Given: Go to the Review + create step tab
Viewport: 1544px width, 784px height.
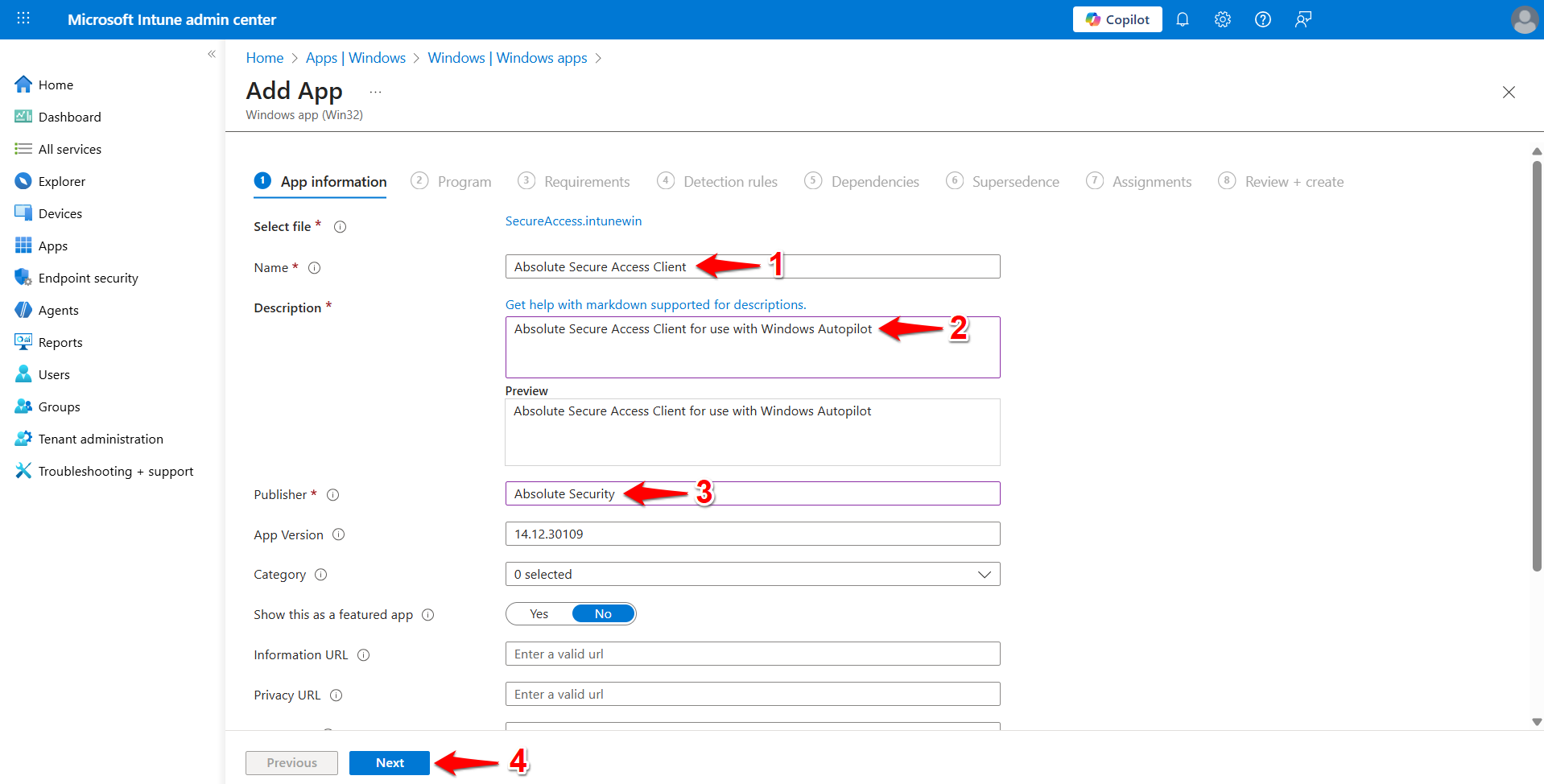Looking at the screenshot, I should click(x=1281, y=181).
